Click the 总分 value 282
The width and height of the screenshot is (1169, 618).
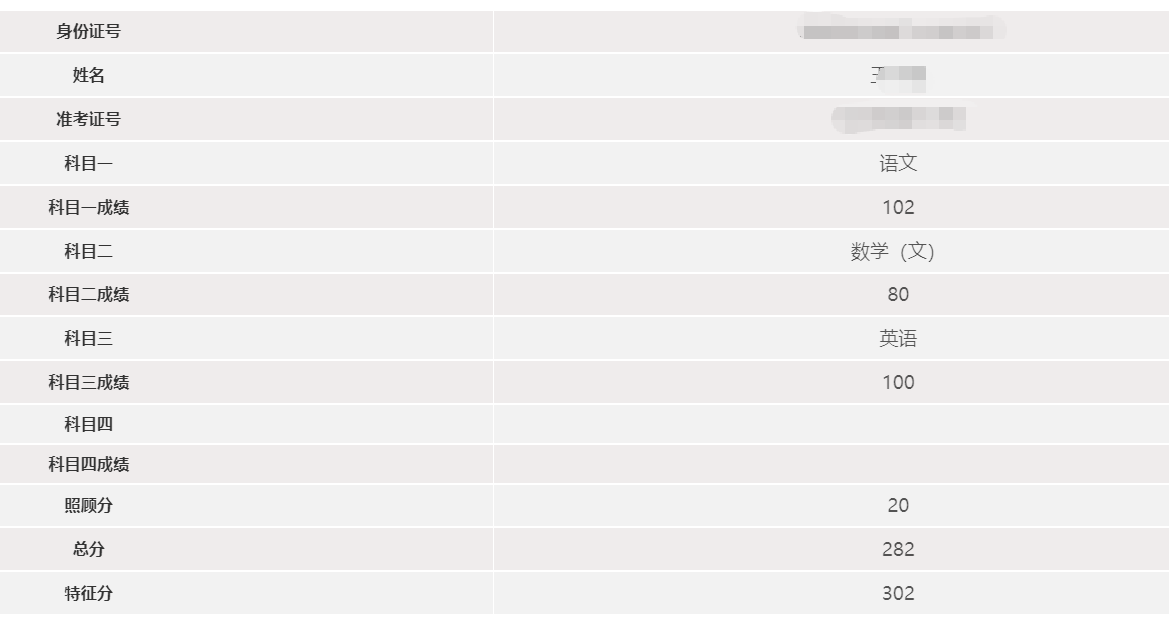coord(898,550)
